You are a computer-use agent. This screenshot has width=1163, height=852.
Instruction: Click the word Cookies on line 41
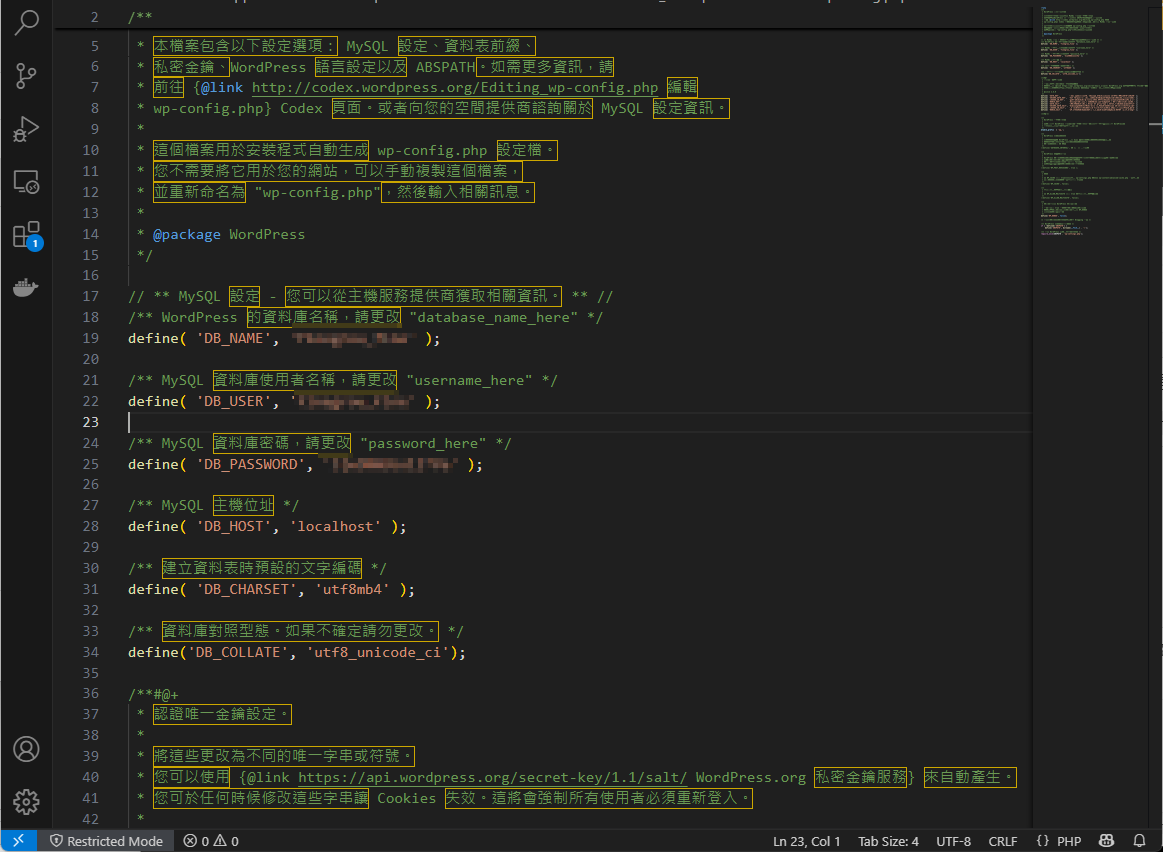[x=406, y=799]
